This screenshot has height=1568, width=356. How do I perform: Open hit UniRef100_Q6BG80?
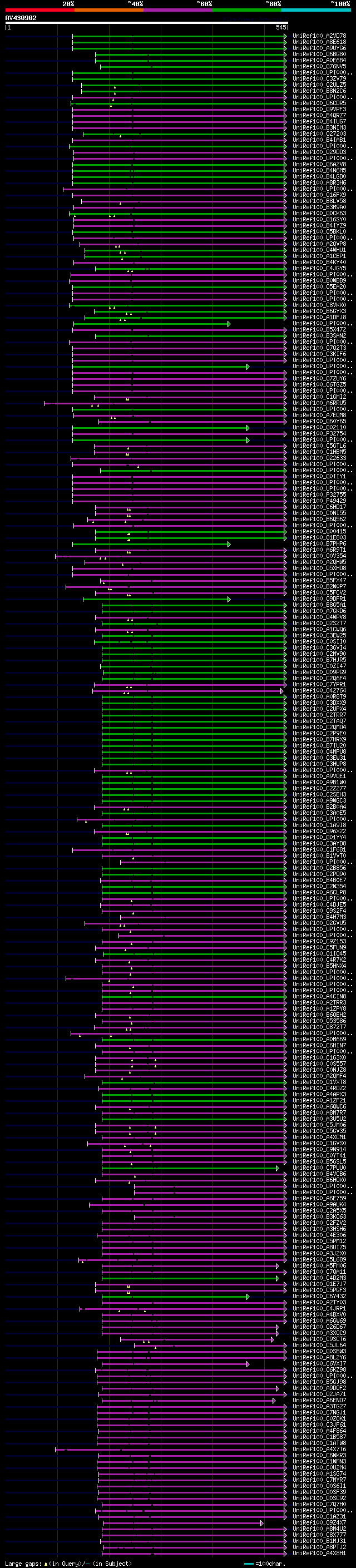point(319,54)
